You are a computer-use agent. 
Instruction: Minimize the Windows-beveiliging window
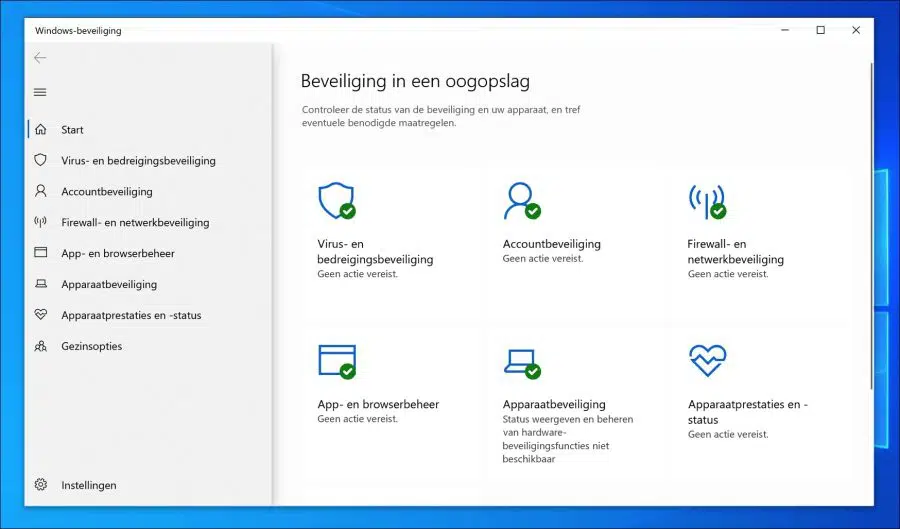click(x=785, y=30)
